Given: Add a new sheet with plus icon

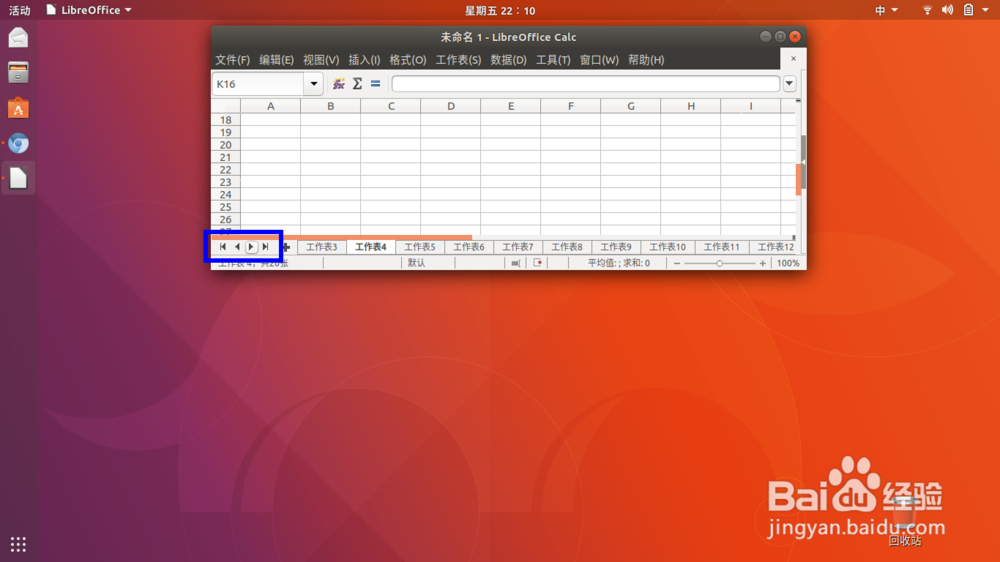Looking at the screenshot, I should 286,247.
